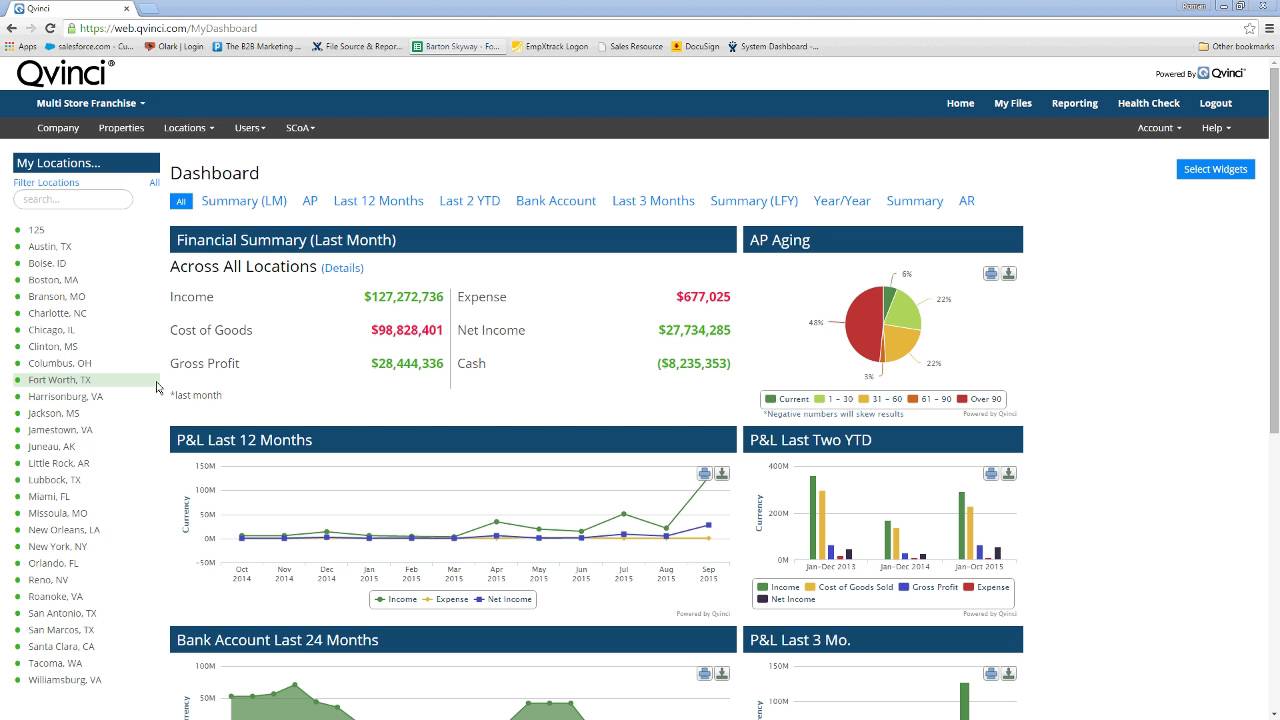Viewport: 1280px width, 720px height.
Task: Download the Bank Account Last 24 Months chart
Action: point(722,673)
